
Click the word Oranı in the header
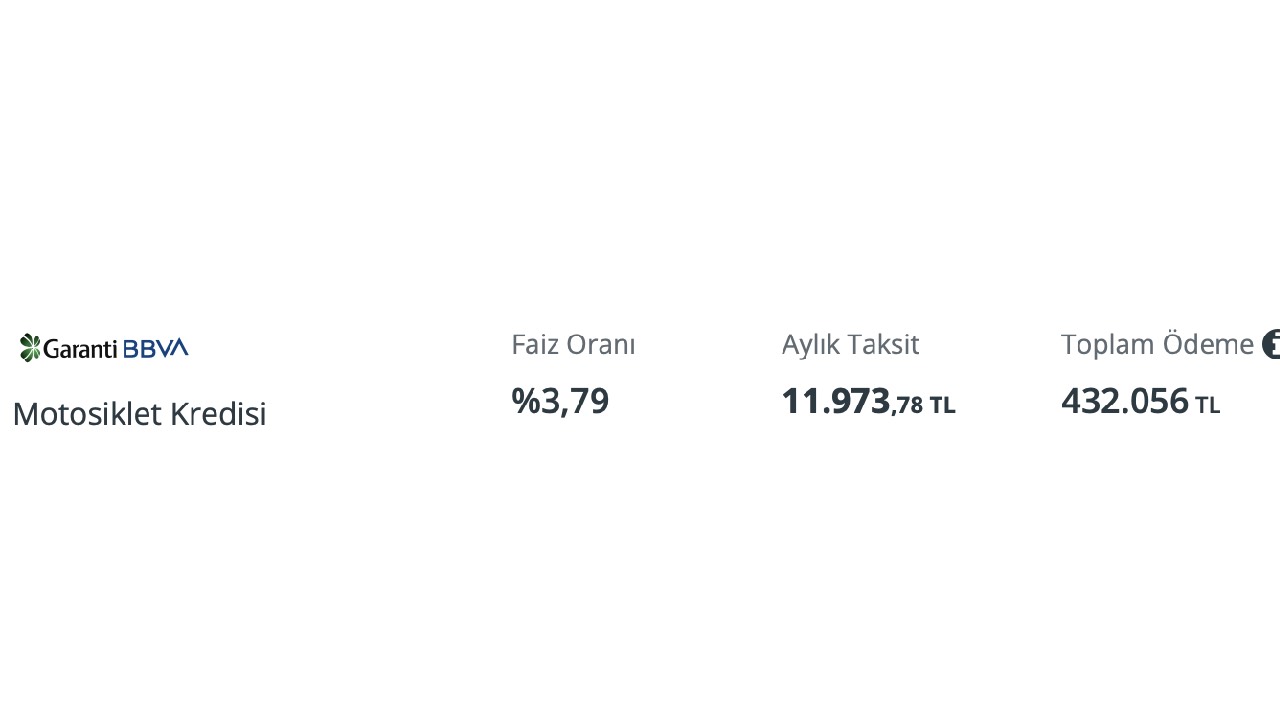pyautogui.click(x=602, y=344)
